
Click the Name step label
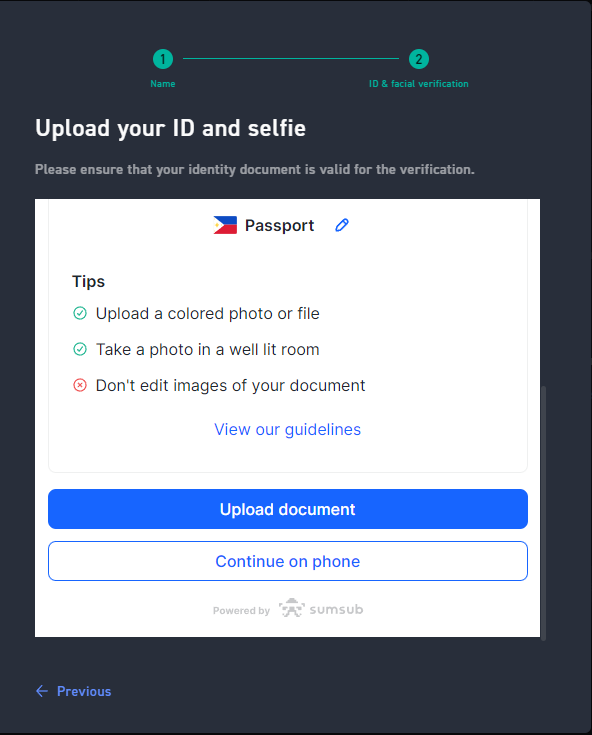pos(163,84)
